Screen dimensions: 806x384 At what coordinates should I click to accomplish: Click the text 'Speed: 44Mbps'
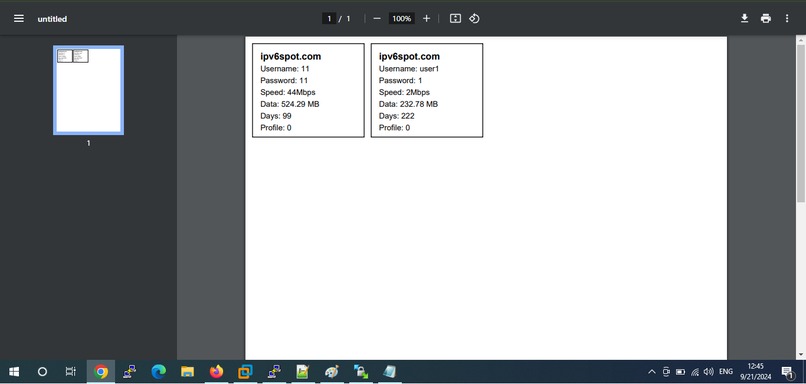click(x=288, y=92)
